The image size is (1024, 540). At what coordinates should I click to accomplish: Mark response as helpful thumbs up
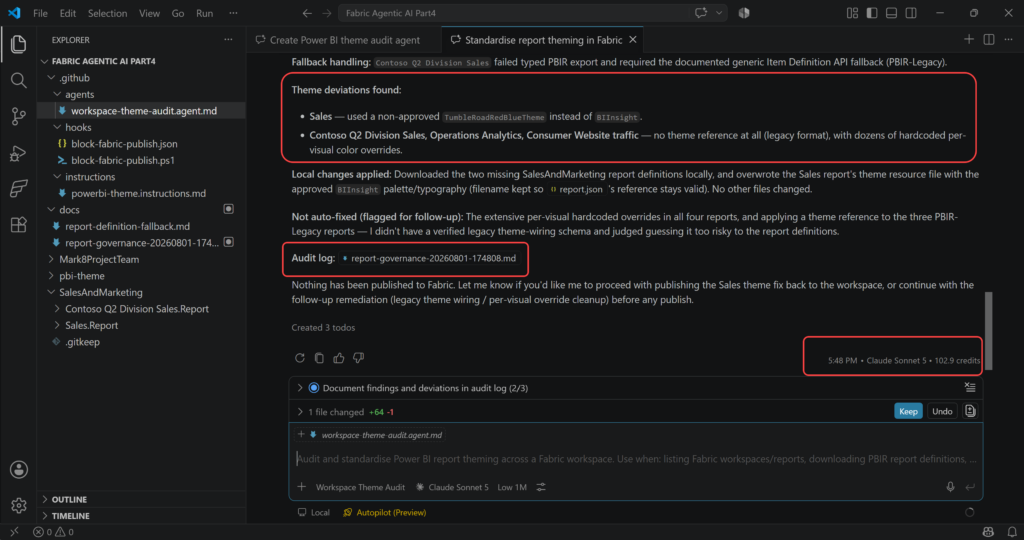click(338, 358)
